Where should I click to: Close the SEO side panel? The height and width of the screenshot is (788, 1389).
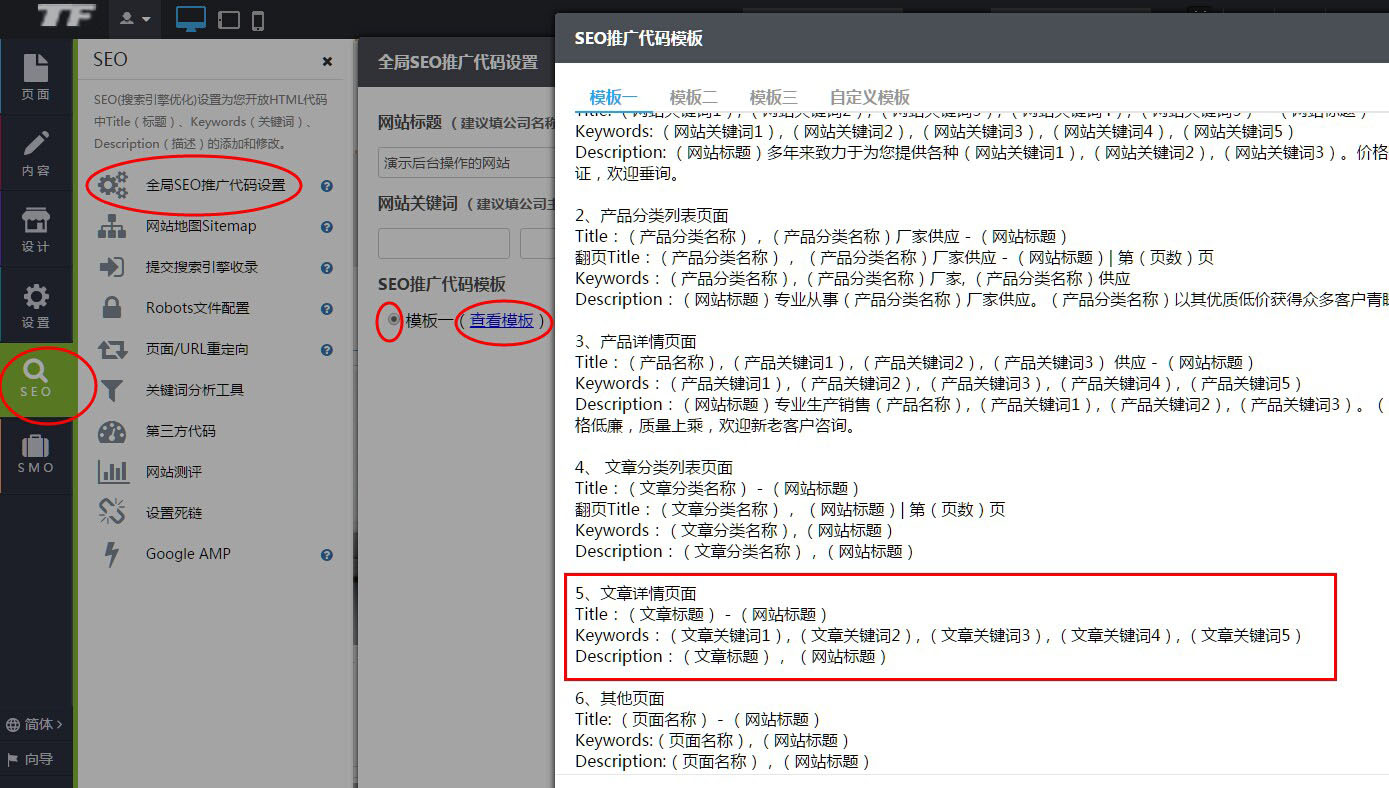[x=327, y=61]
